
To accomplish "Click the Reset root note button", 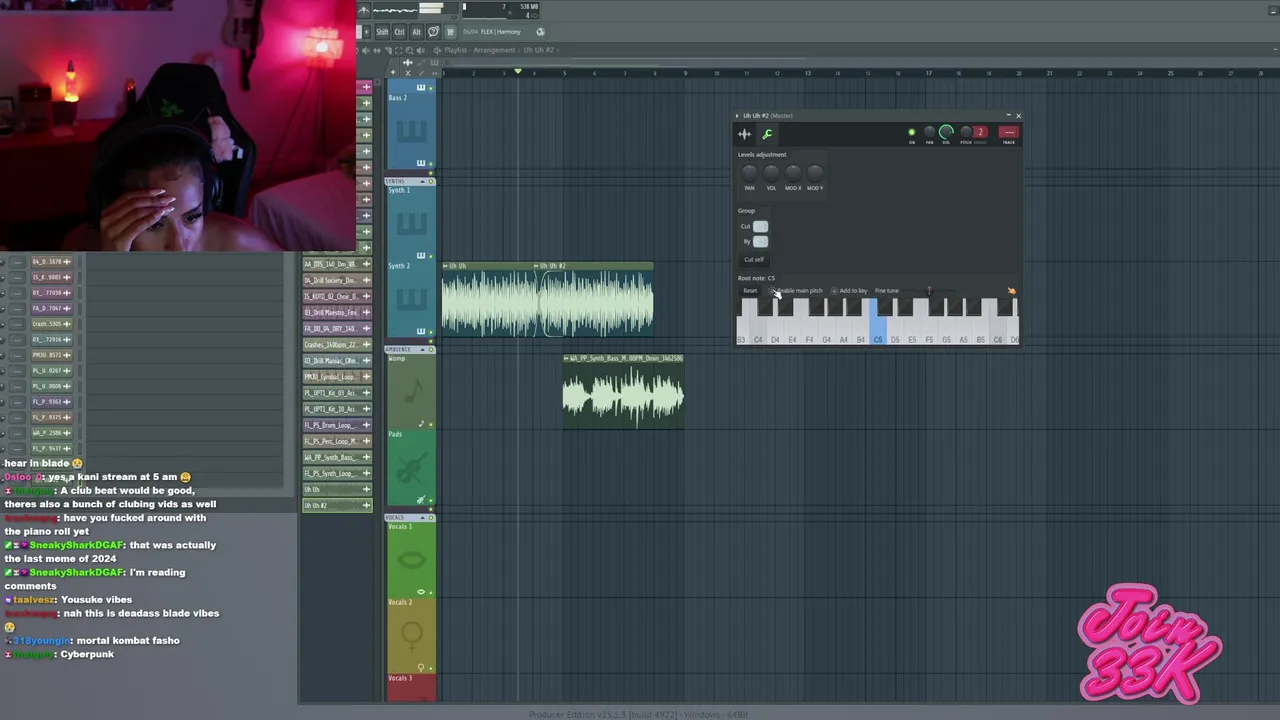I will point(750,291).
